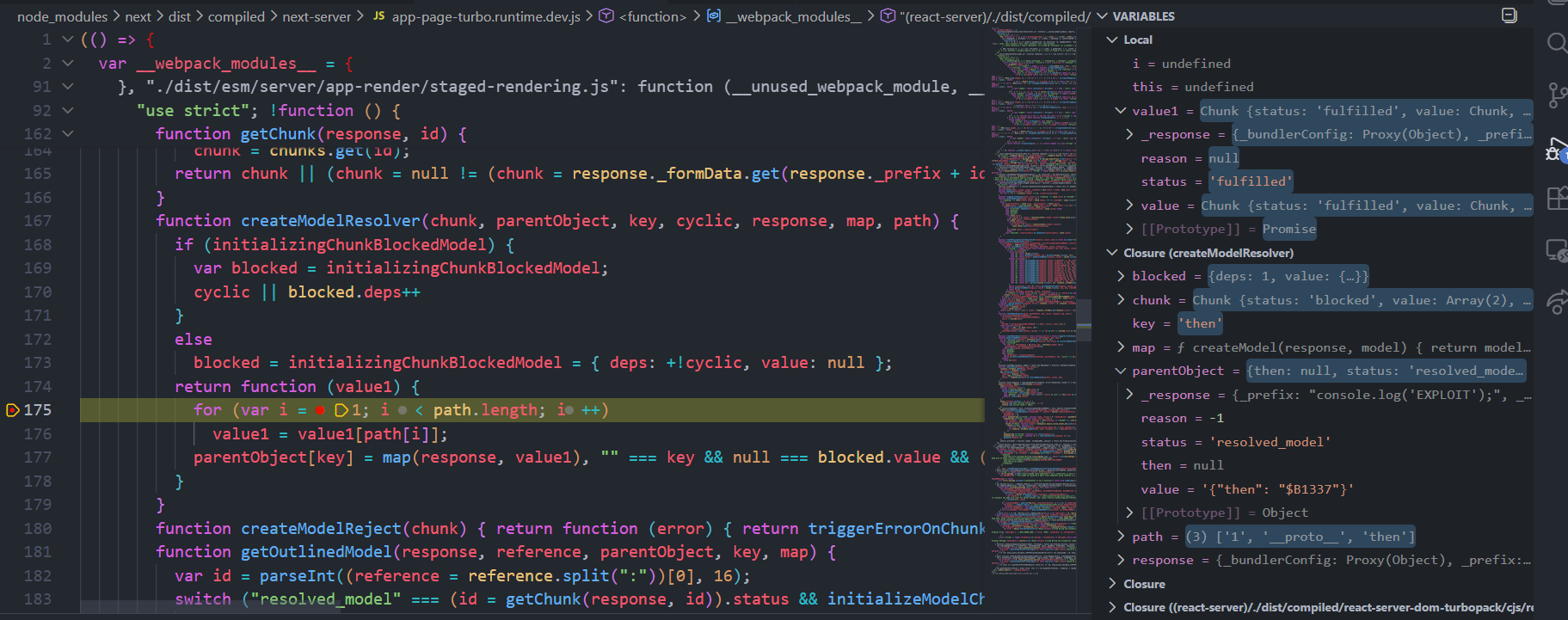This screenshot has height=620, width=1568.
Task: Click the code minimap overview
Action: 1032,215
